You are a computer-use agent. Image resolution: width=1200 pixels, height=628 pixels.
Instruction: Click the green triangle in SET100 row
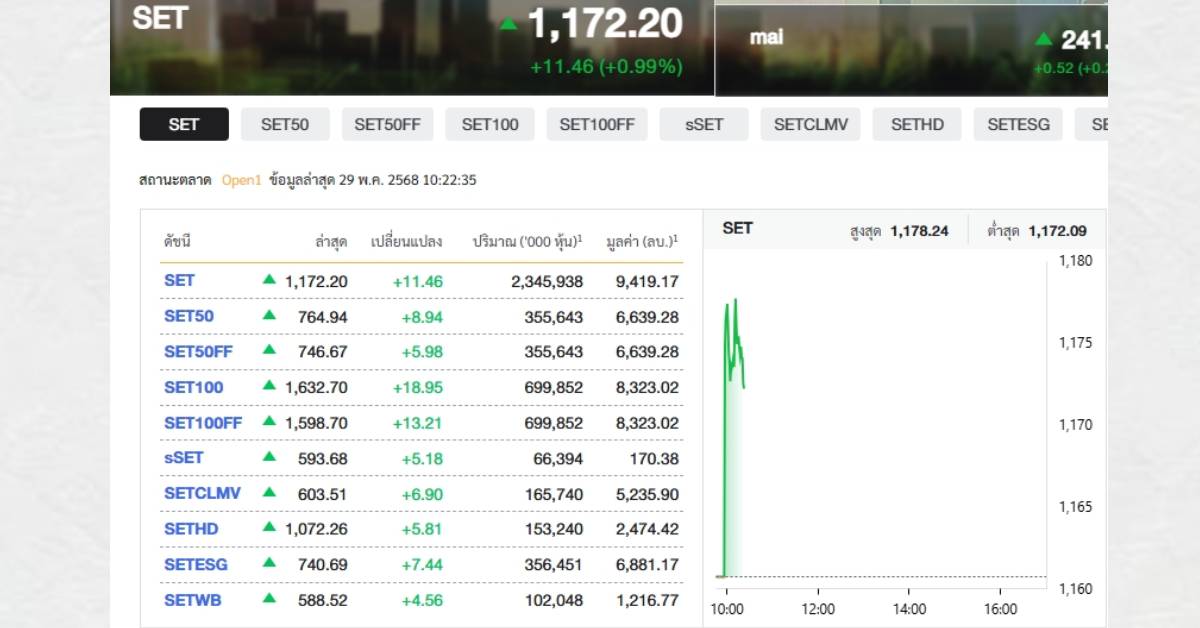coord(269,386)
